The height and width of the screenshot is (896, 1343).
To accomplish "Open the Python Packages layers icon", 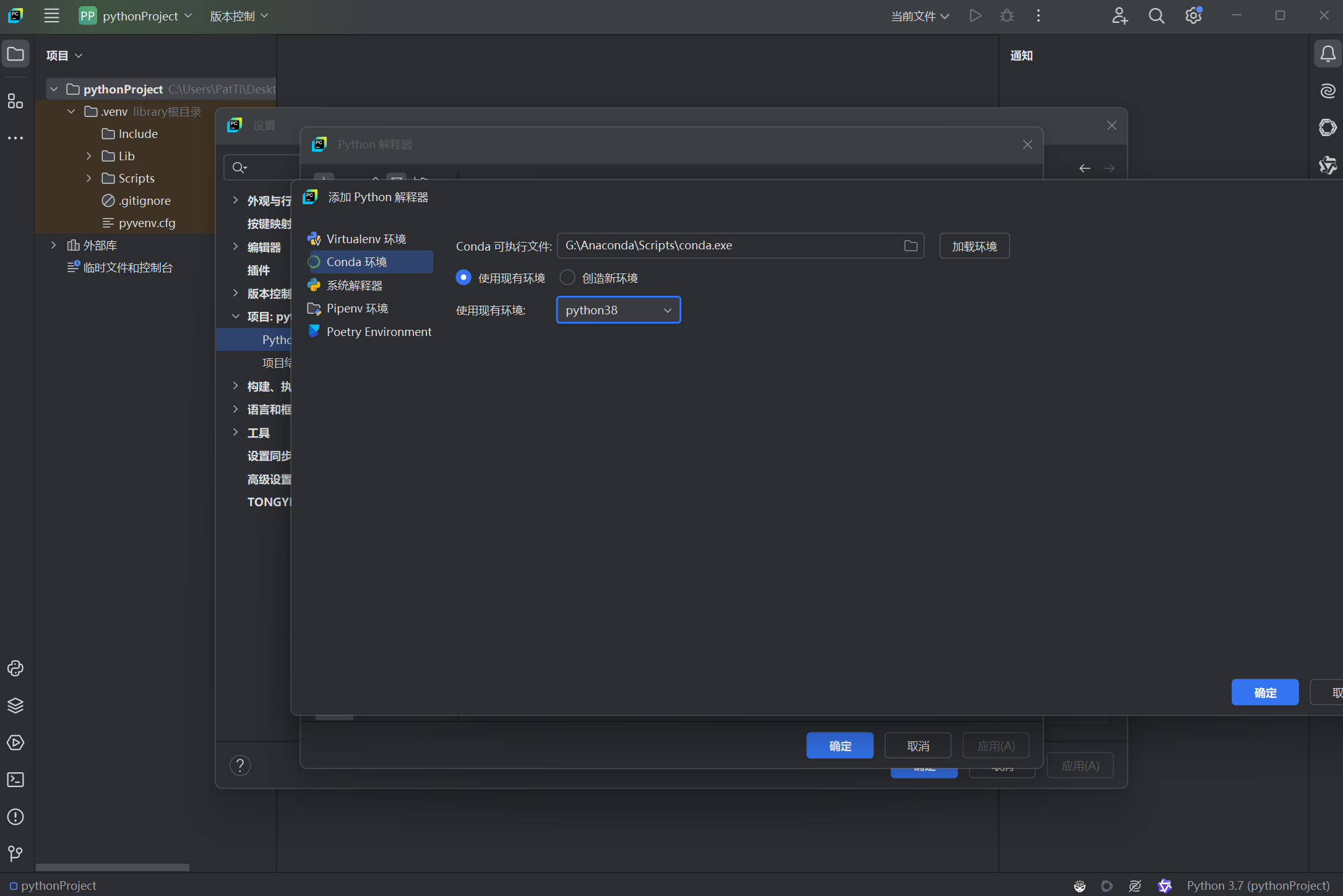I will [x=15, y=705].
